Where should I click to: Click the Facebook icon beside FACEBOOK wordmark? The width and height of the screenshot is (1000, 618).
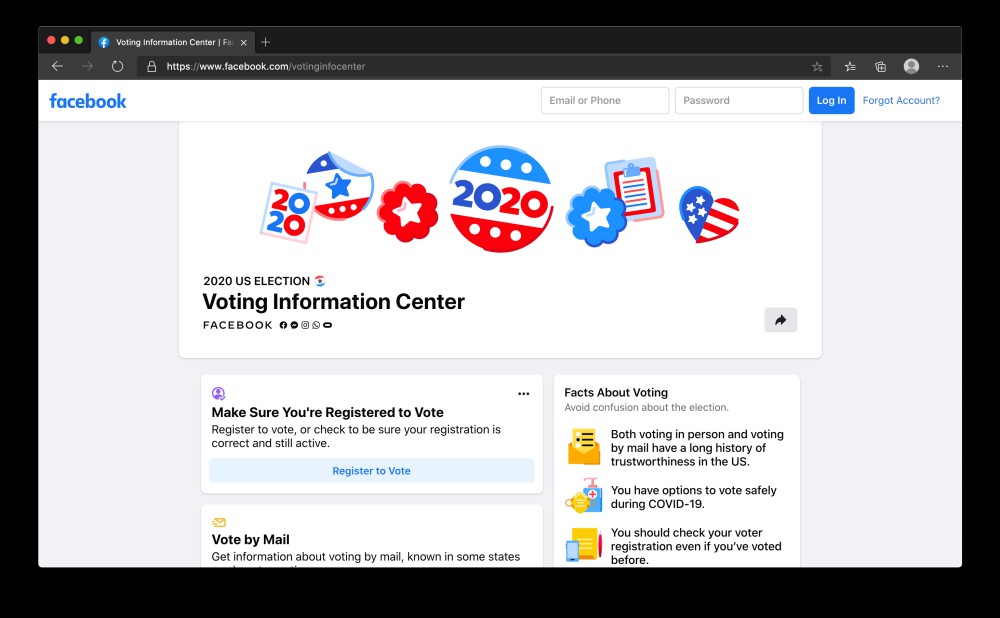(x=283, y=325)
